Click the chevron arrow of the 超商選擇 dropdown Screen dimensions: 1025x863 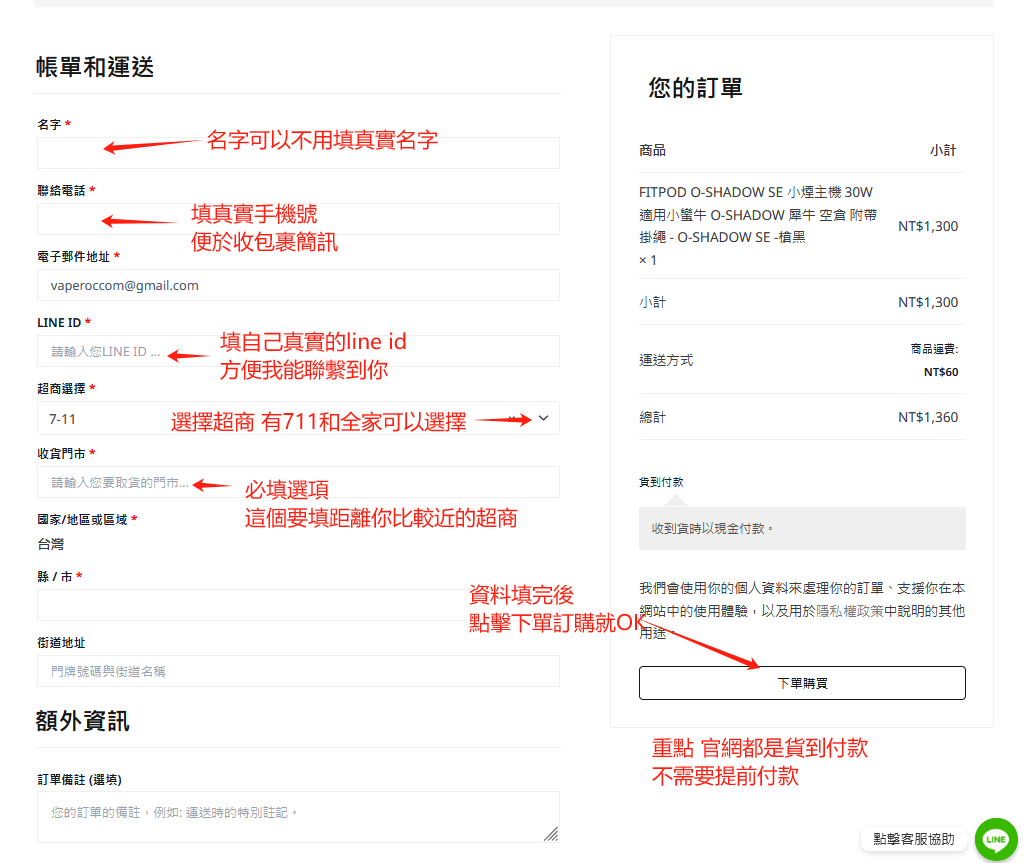pos(543,418)
